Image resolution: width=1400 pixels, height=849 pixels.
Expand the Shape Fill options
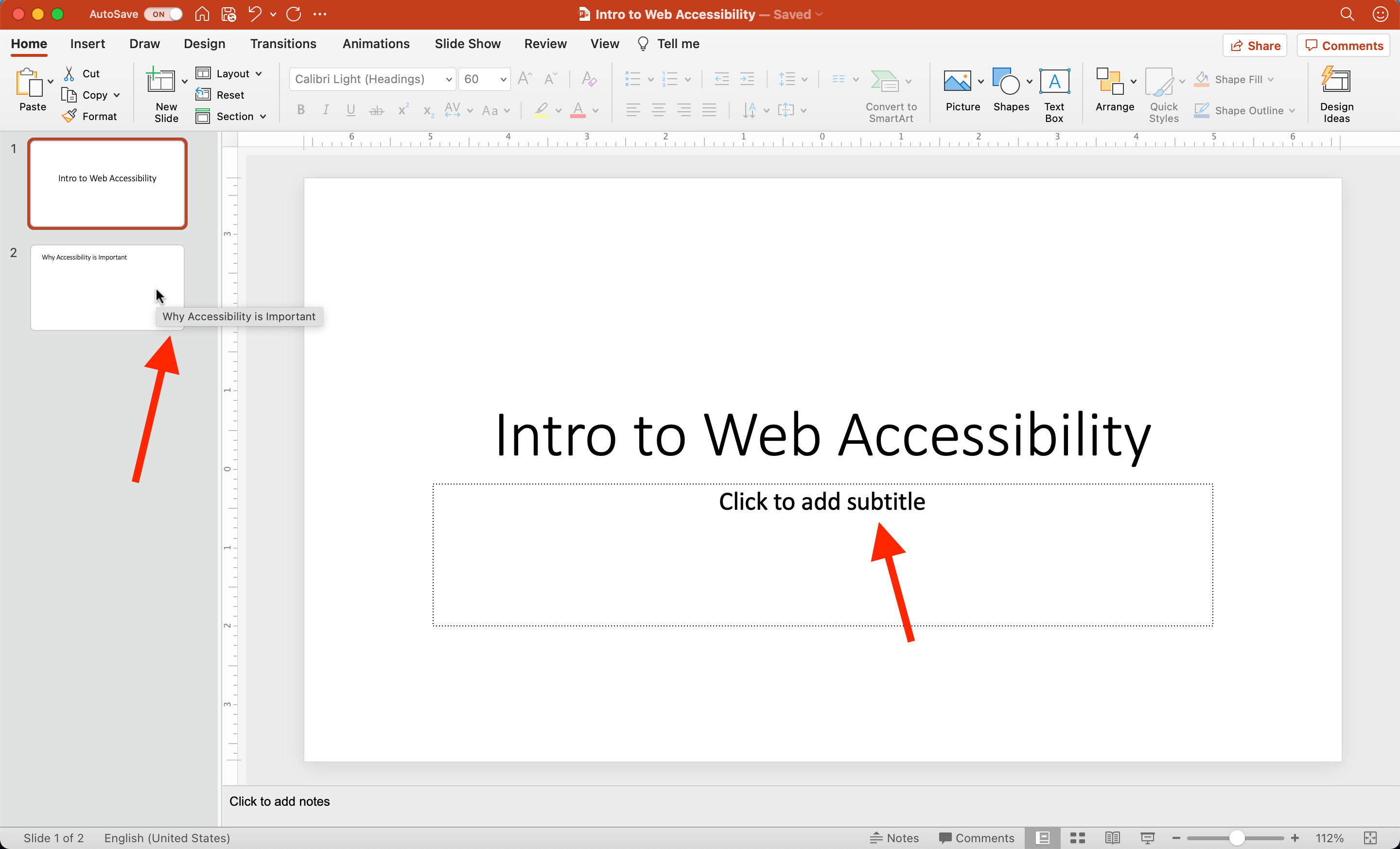tap(1272, 79)
